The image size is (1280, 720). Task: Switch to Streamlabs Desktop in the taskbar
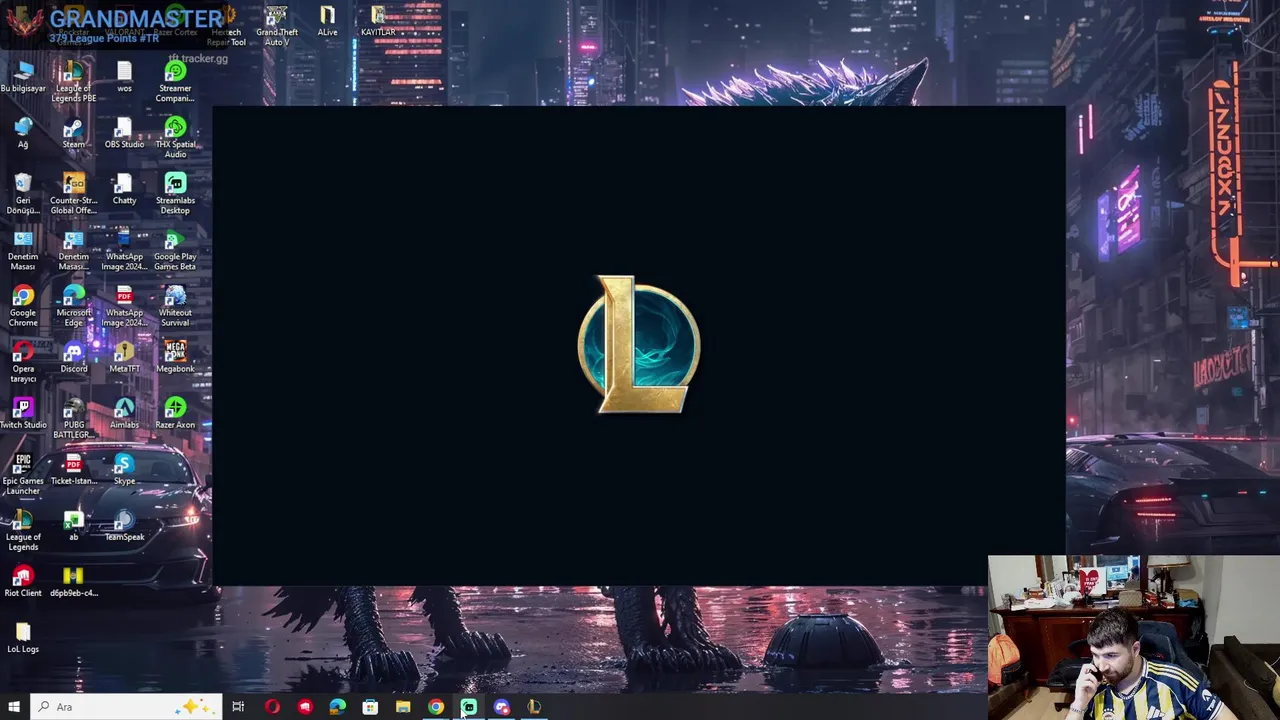[469, 707]
